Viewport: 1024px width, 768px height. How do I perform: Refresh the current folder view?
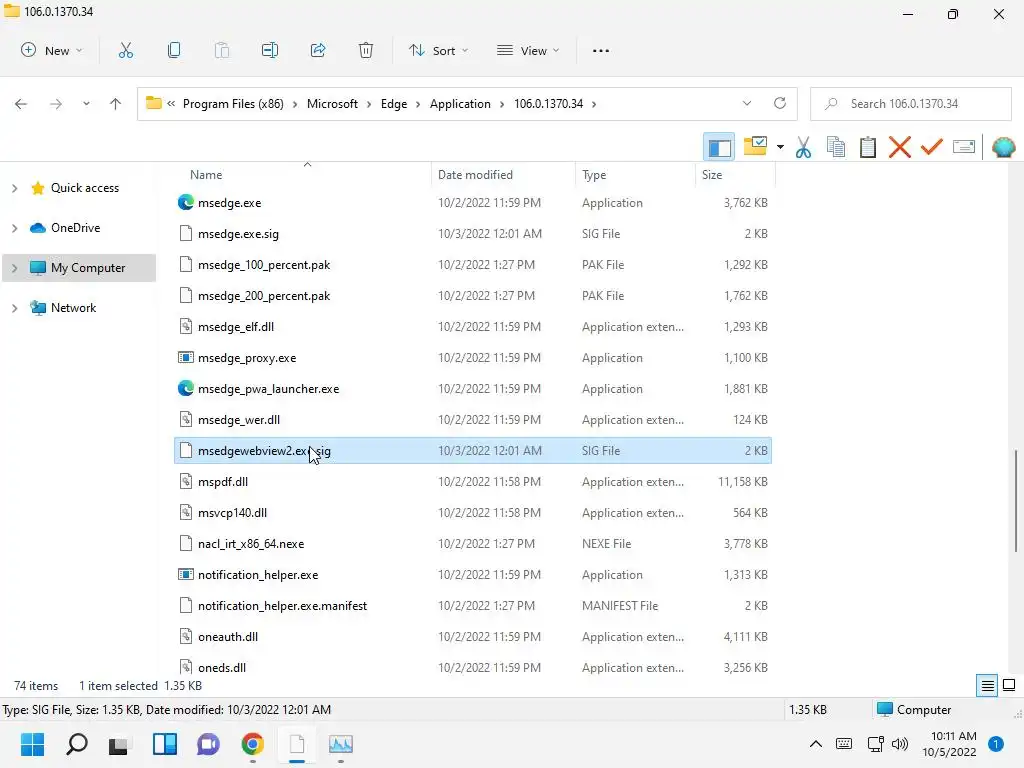pos(780,103)
